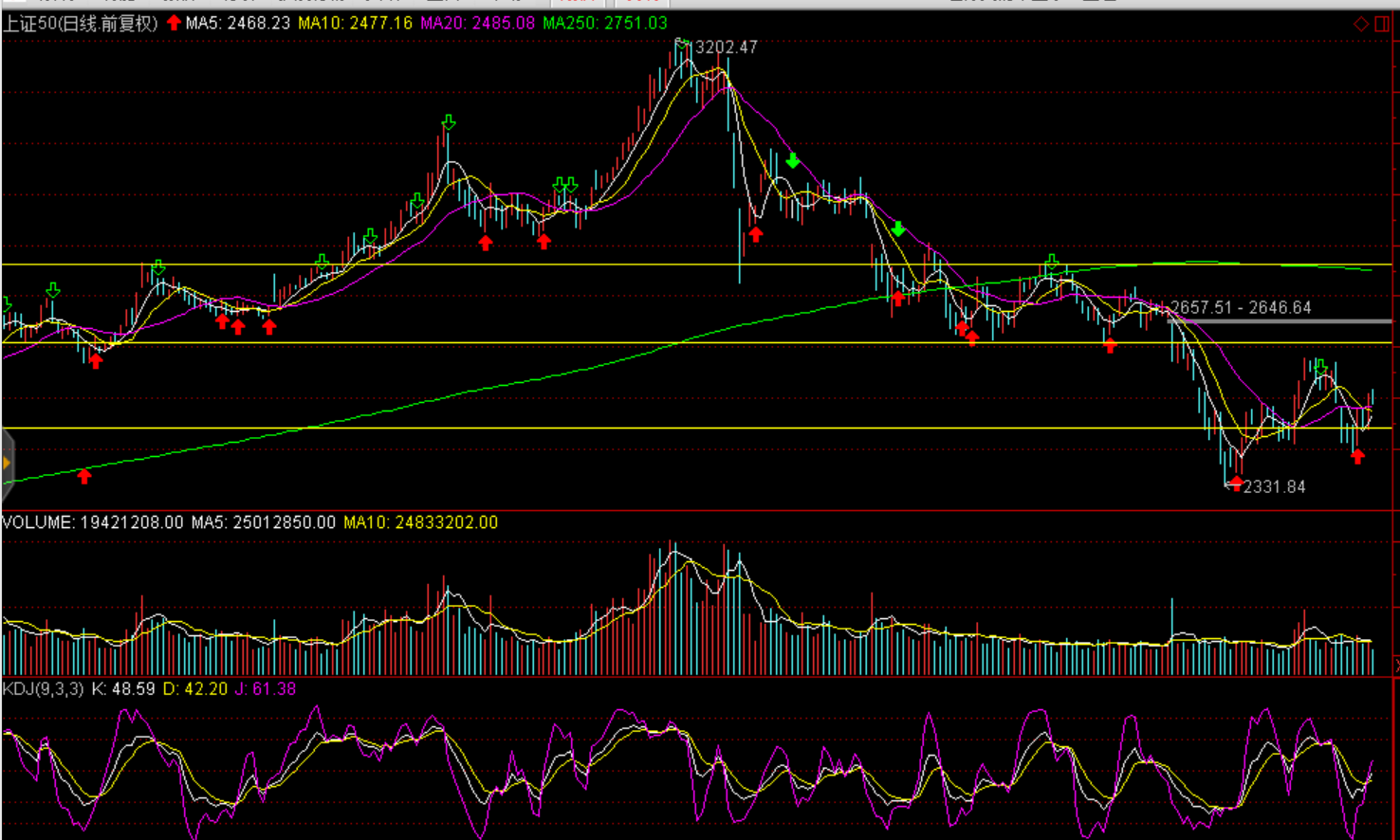
Task: Click the VOLUME indicator label
Action: (x=93, y=522)
